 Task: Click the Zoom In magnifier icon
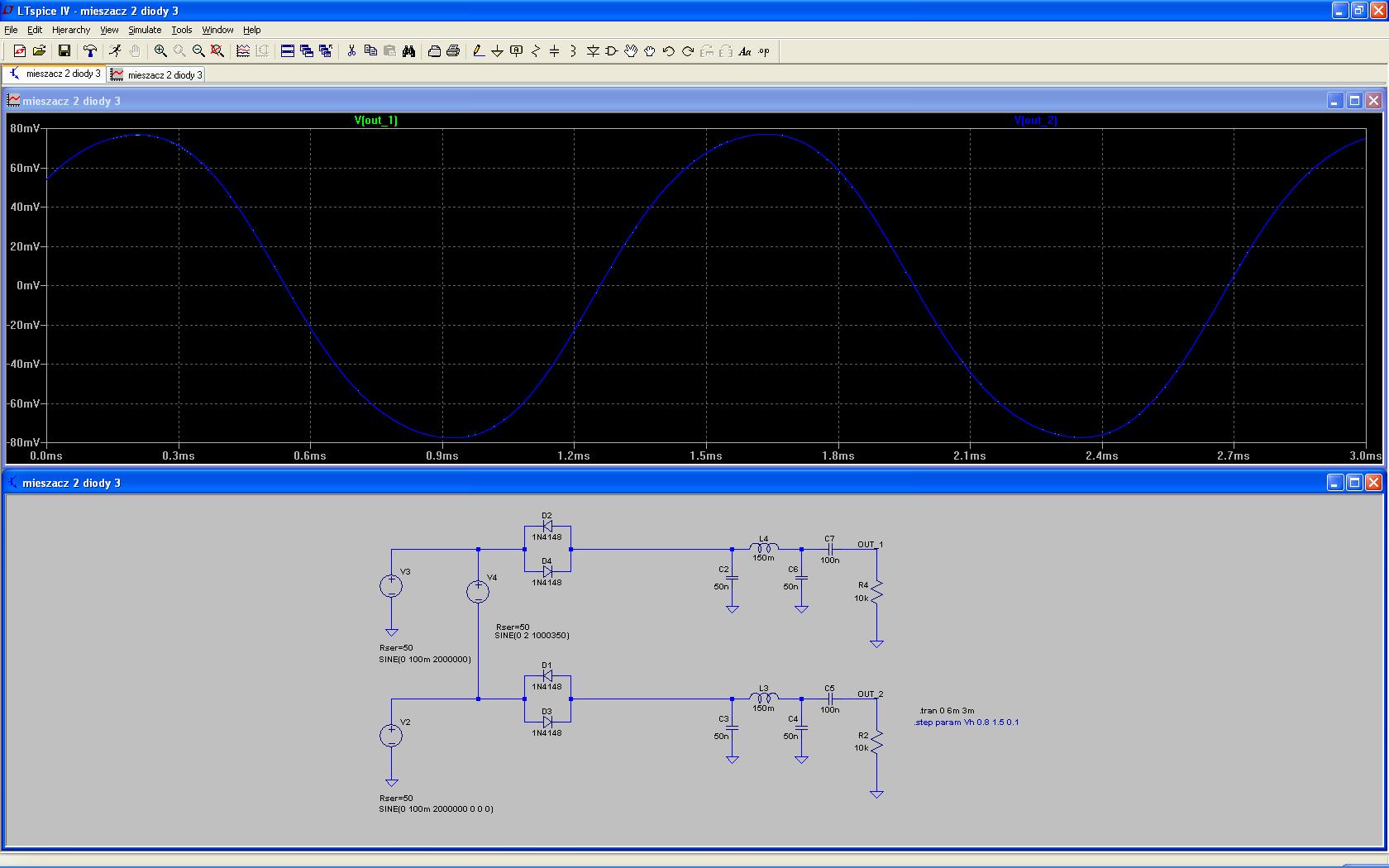tap(160, 51)
